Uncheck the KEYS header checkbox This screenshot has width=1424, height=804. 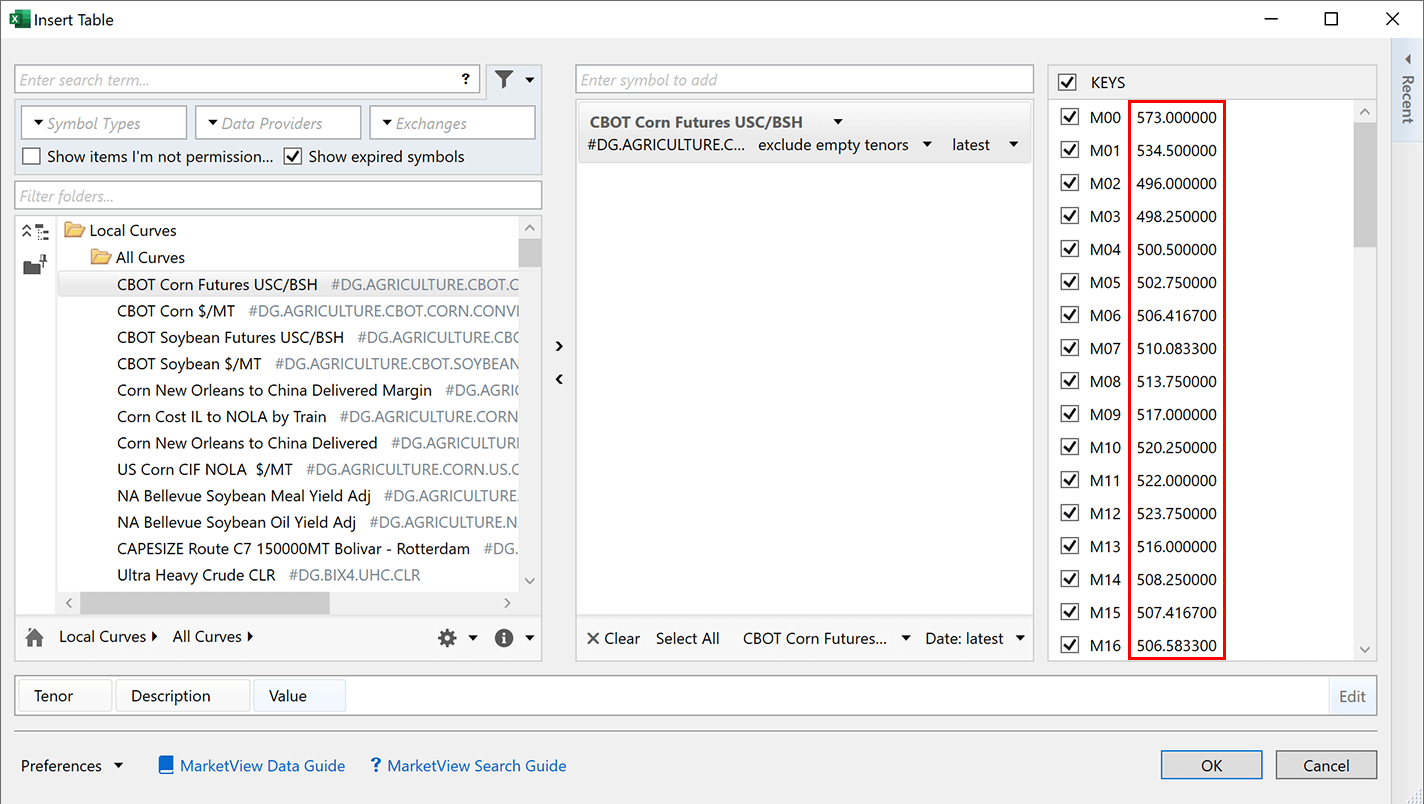(1067, 82)
